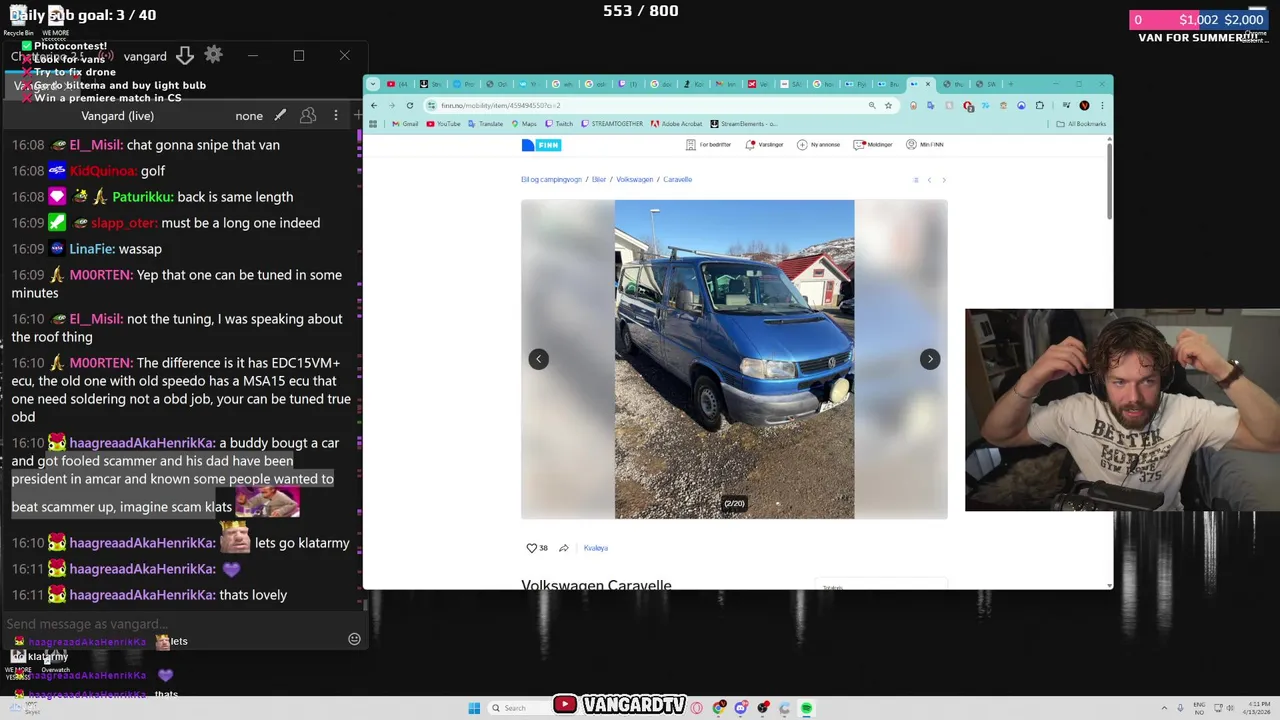Open a new Chrome tab with plus button

point(1011,84)
